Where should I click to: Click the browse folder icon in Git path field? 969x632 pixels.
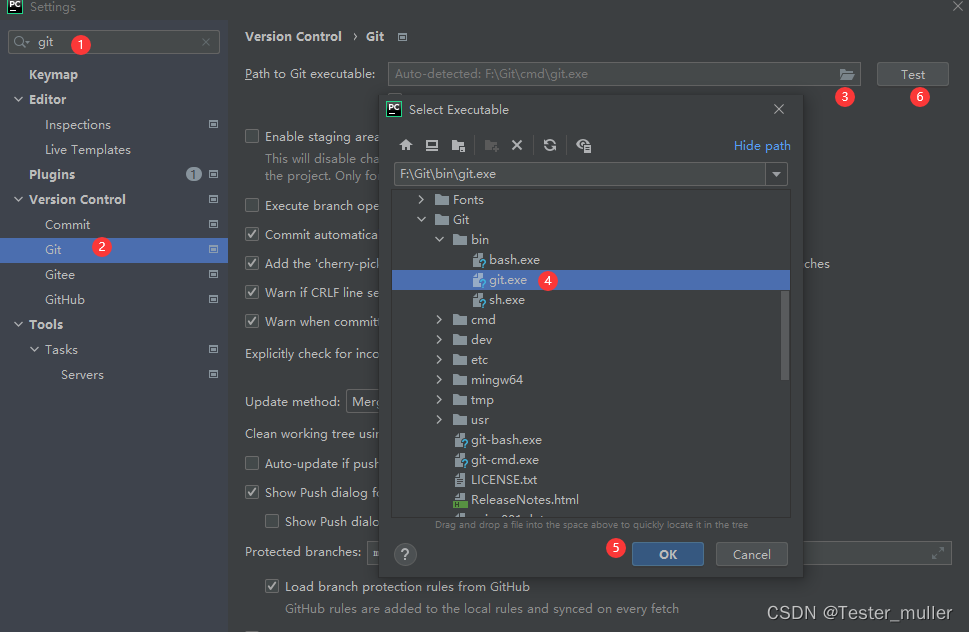pos(847,74)
